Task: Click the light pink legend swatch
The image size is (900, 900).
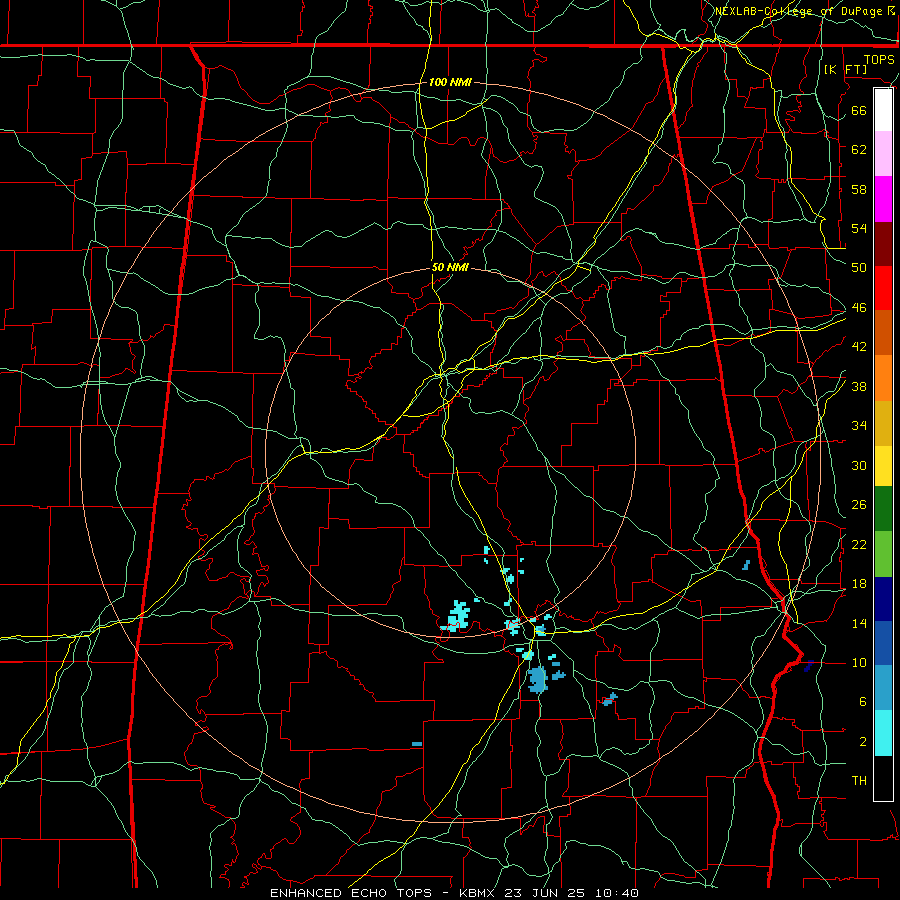Action: (883, 154)
